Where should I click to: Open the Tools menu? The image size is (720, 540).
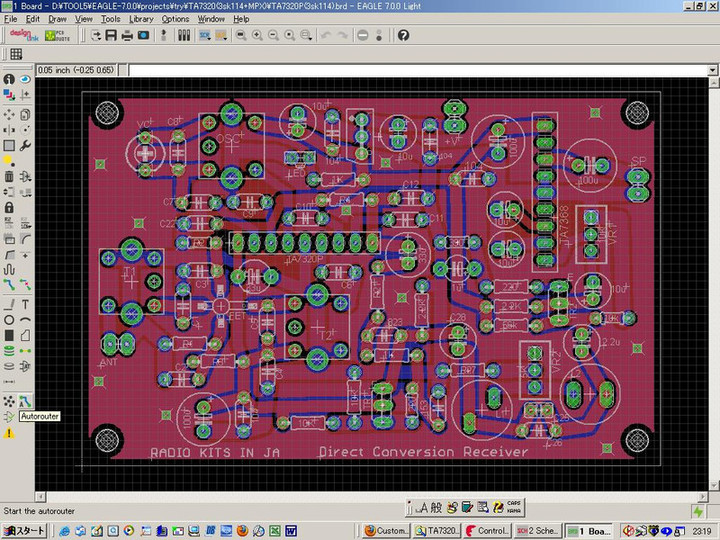(x=110, y=19)
